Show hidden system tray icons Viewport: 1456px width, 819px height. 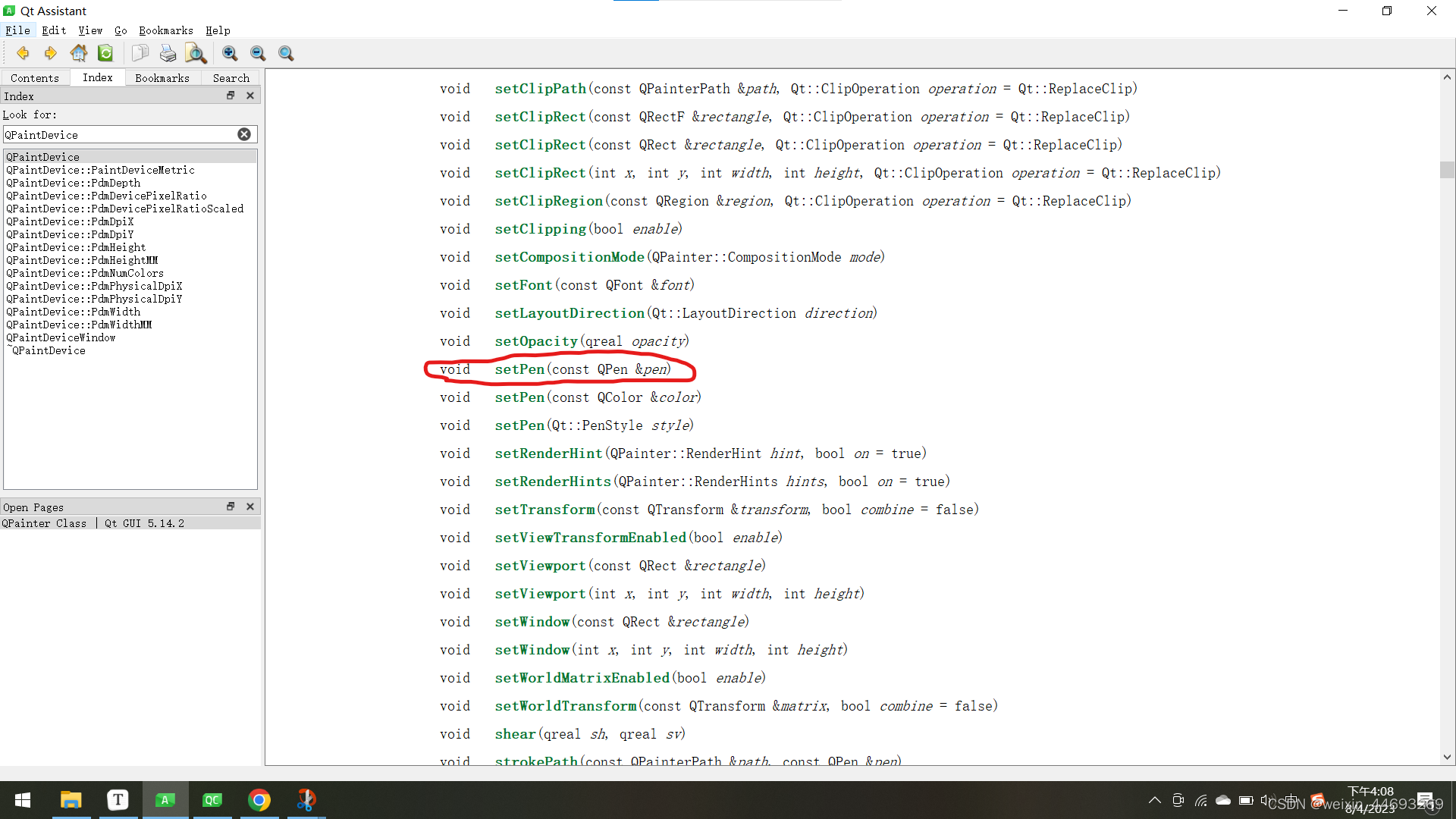coord(1154,800)
